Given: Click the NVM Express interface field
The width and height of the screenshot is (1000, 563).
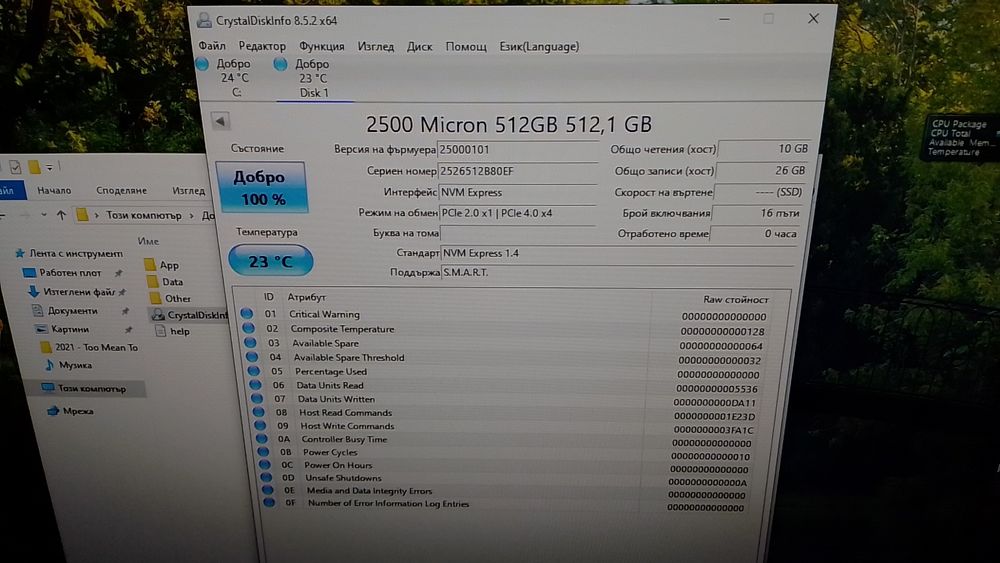Looking at the screenshot, I should 517,192.
